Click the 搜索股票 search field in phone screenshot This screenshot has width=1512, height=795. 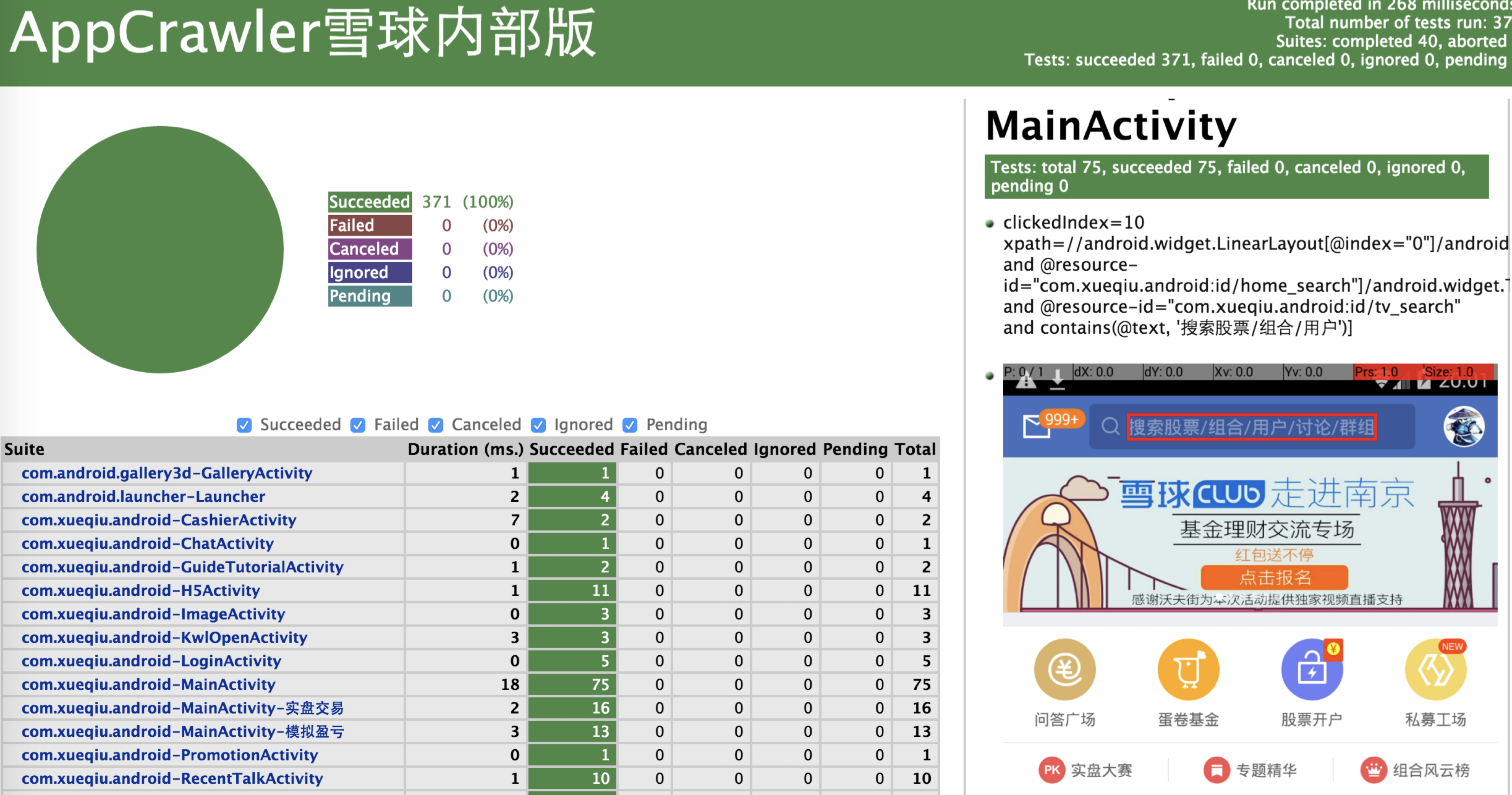point(1251,427)
